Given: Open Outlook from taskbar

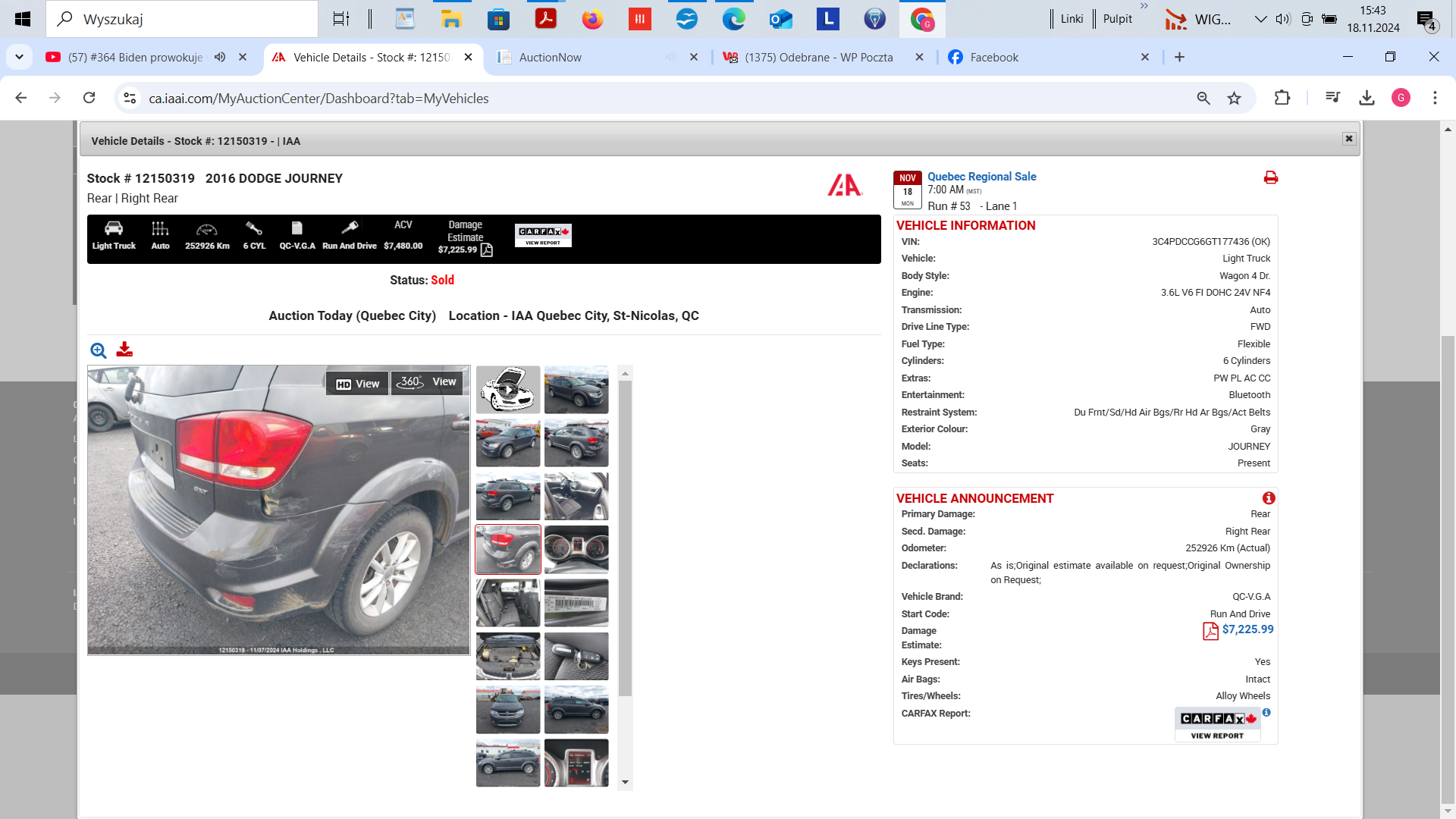Looking at the screenshot, I should (x=781, y=19).
